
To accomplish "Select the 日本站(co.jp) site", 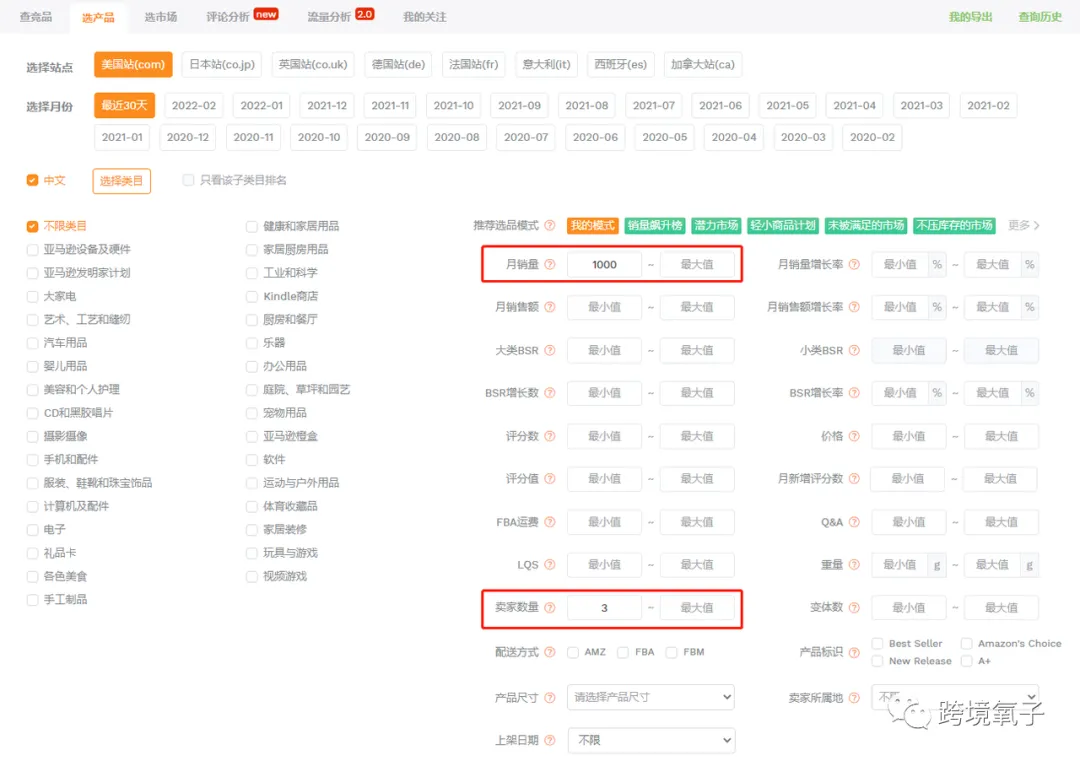I will (222, 64).
